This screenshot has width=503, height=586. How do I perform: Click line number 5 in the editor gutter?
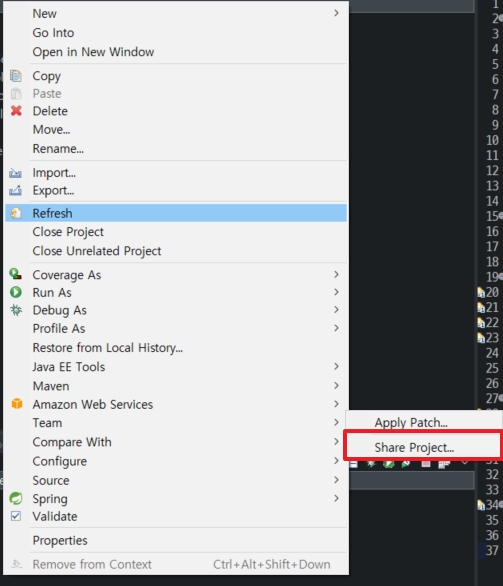point(495,64)
